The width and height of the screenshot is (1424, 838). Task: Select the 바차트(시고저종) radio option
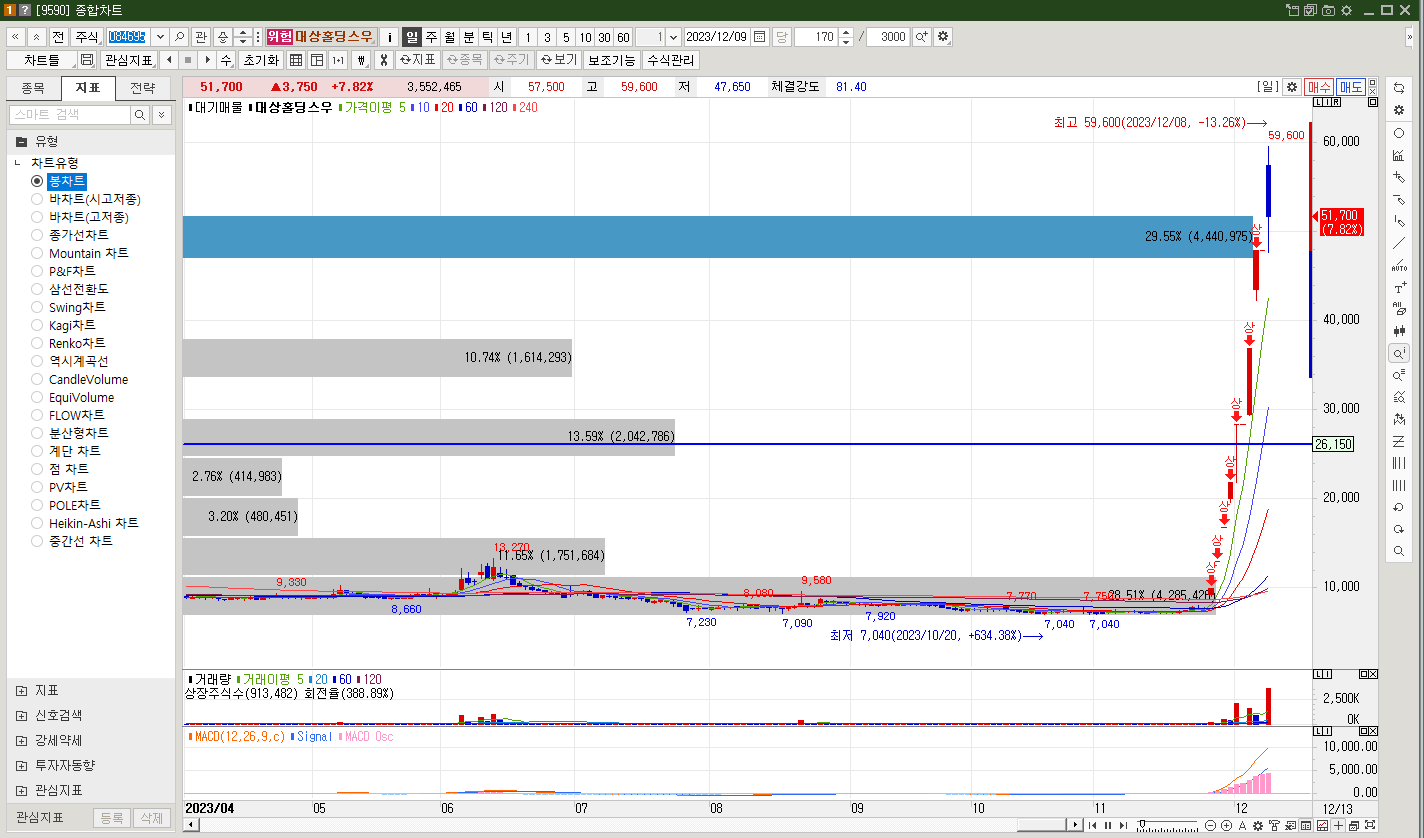pos(37,199)
